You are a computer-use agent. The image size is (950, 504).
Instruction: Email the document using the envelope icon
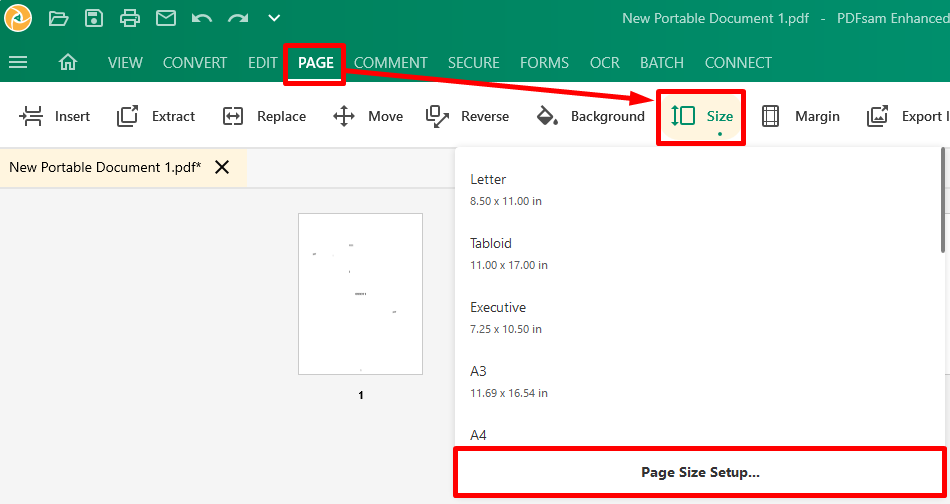coord(165,18)
